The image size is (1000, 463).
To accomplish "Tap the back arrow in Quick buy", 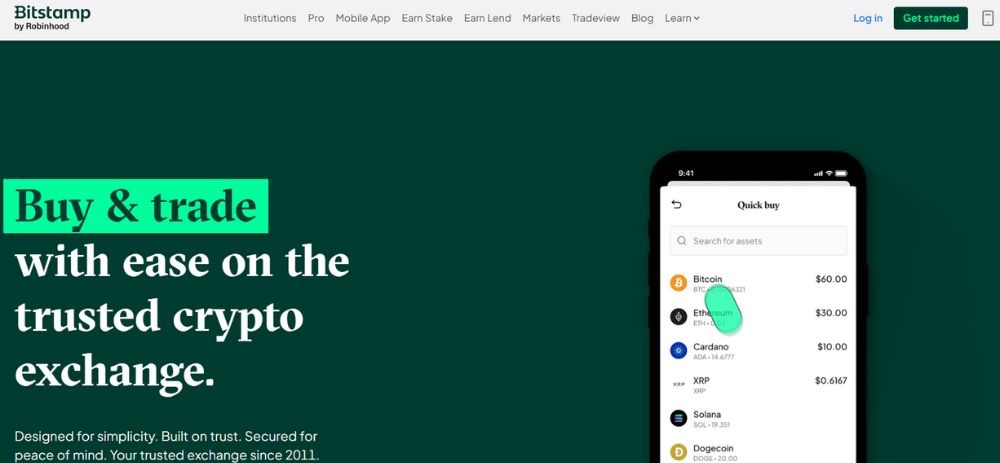I will point(677,205).
